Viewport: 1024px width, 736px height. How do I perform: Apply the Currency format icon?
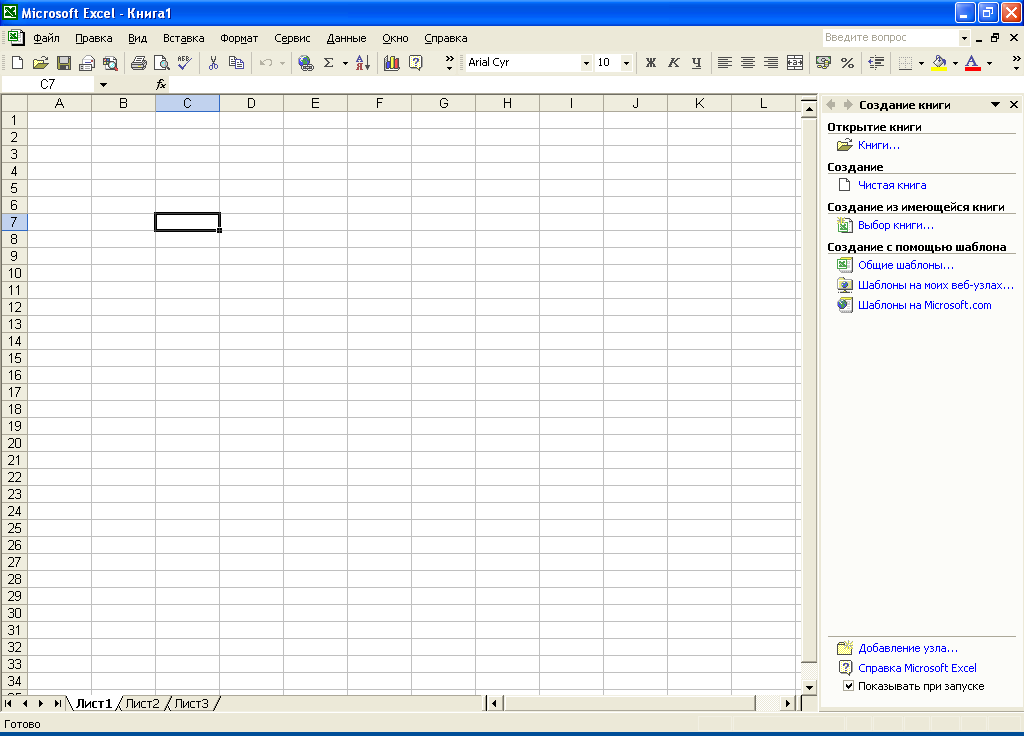(x=824, y=63)
